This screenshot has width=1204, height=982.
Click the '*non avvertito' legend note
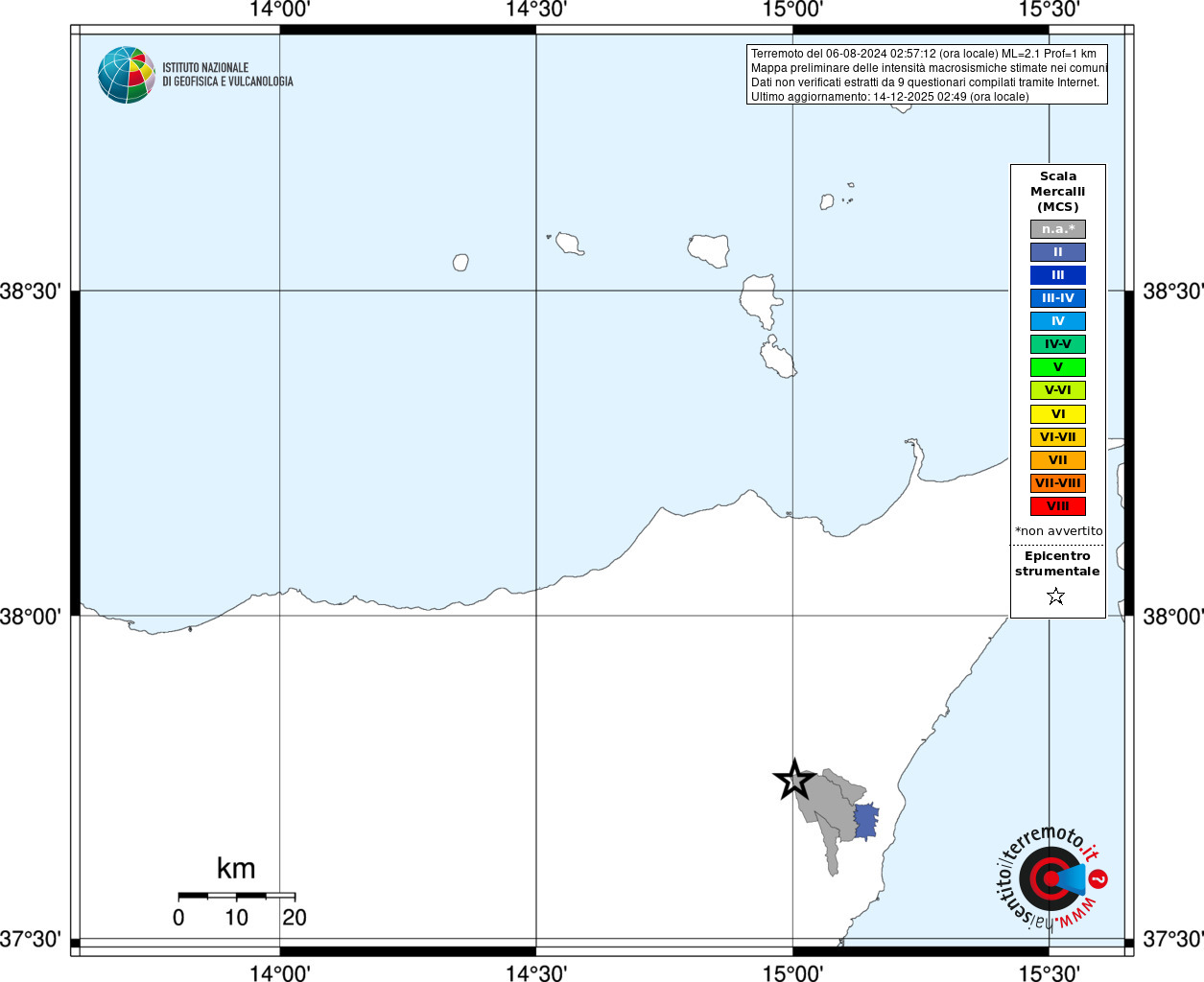pos(1059,531)
